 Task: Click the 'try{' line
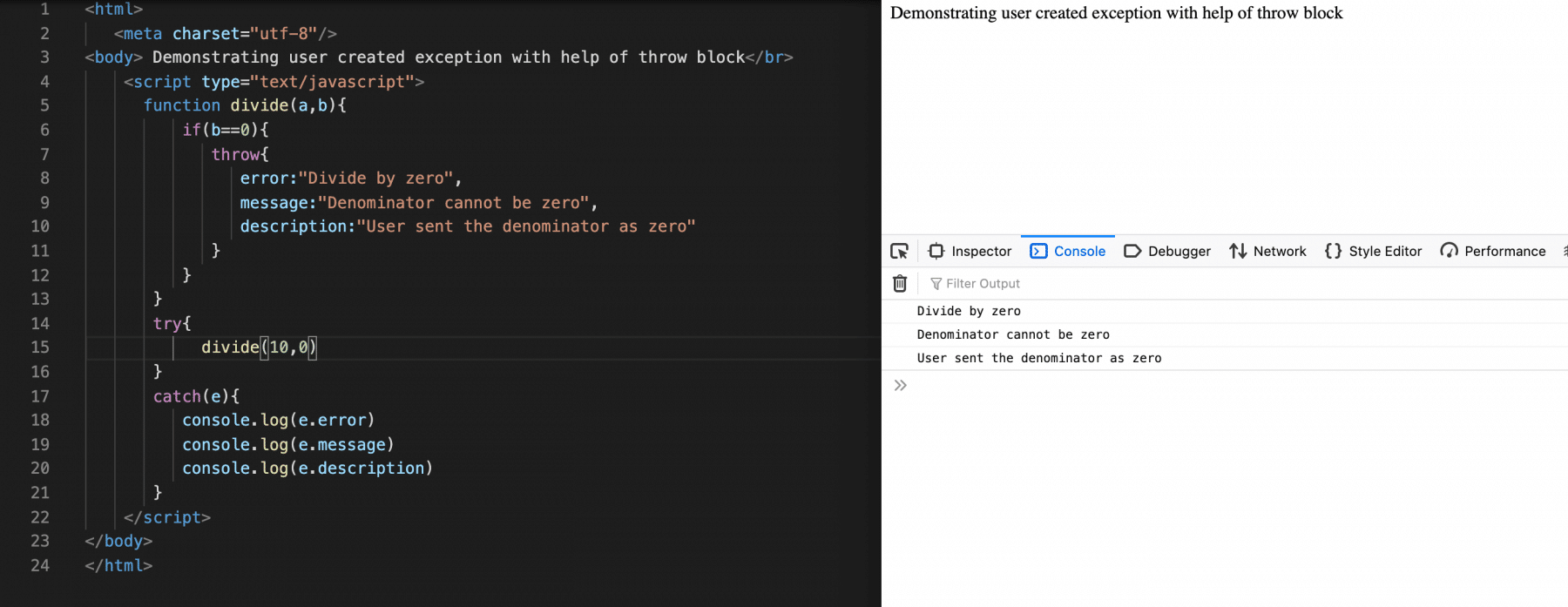point(172,323)
